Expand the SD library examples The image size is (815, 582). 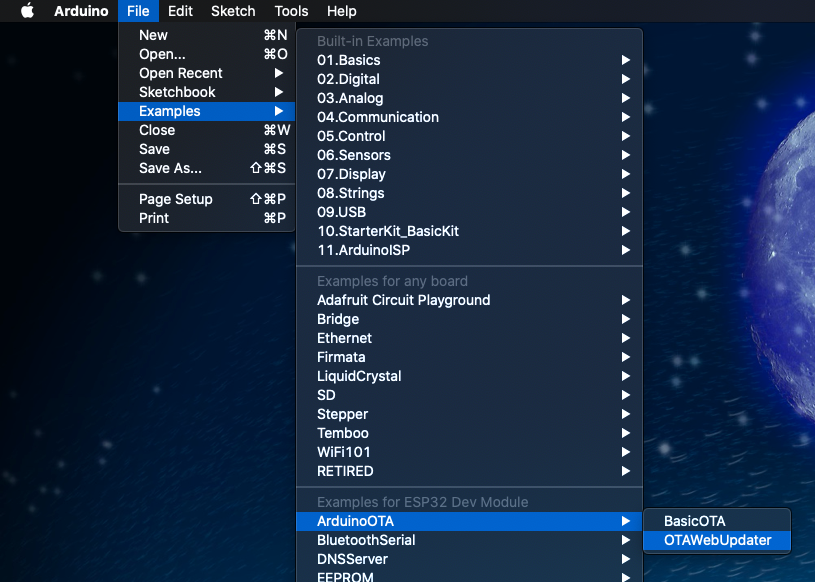(469, 395)
